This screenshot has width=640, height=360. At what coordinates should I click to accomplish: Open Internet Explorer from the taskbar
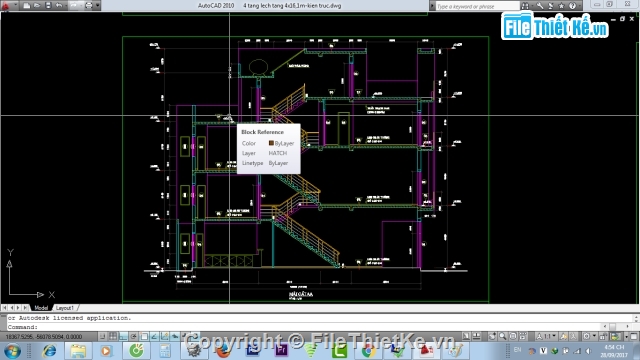click(x=50, y=351)
